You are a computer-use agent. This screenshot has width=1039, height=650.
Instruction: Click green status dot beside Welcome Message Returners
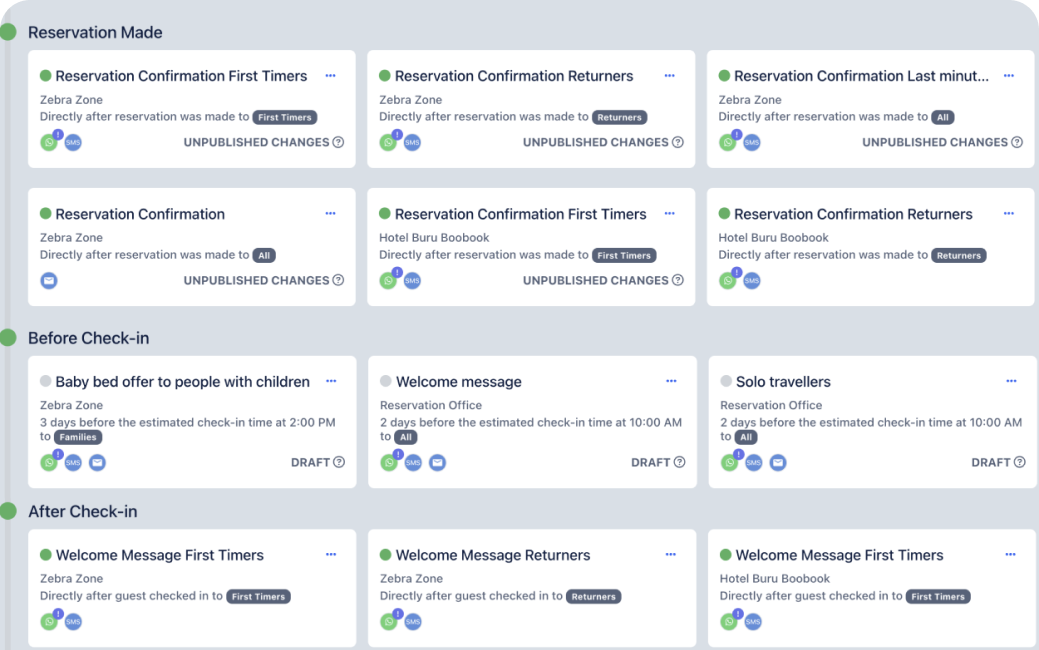click(x=386, y=555)
